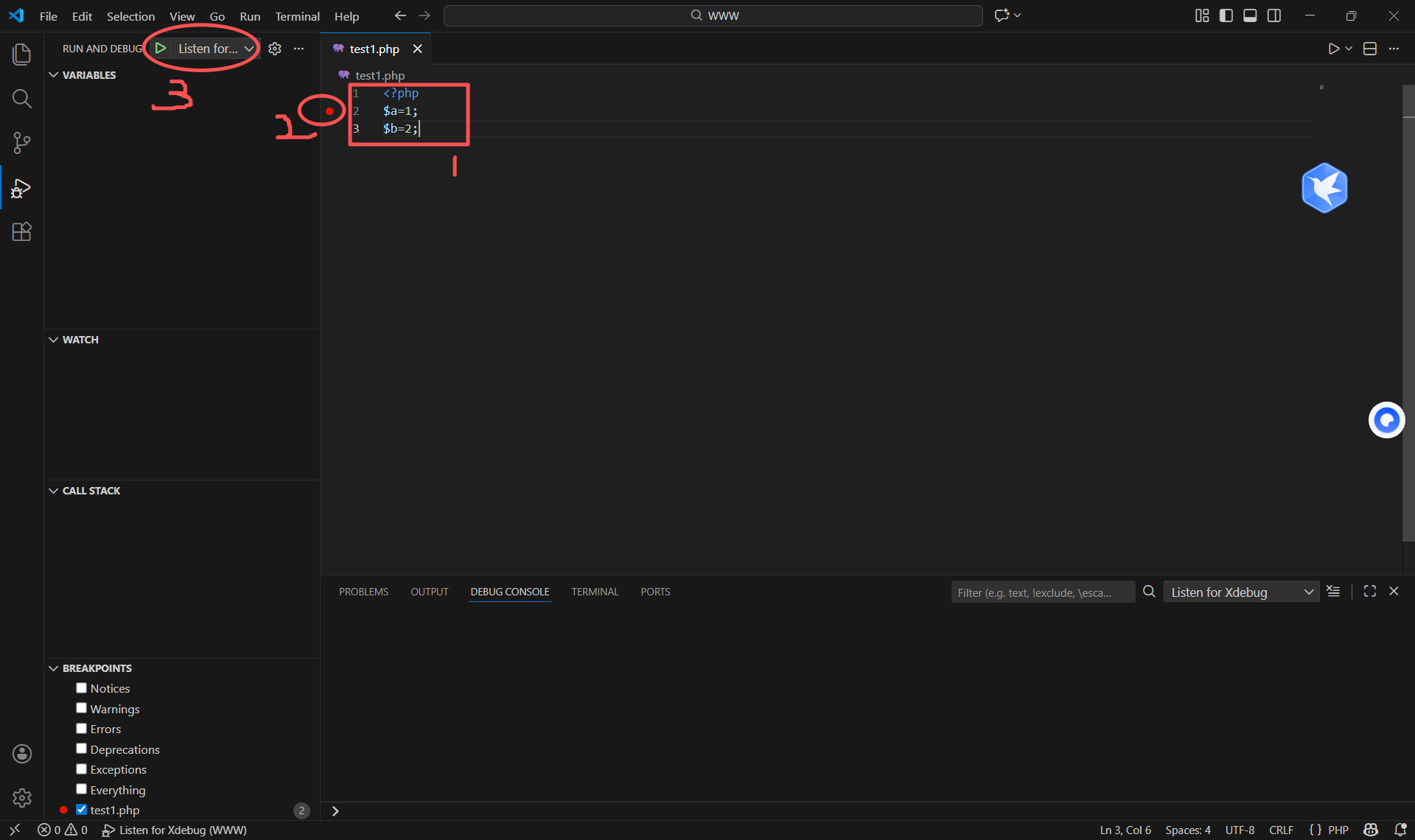Click the PHP language mode in status bar
Viewport: 1415px width, 840px height.
[1338, 830]
